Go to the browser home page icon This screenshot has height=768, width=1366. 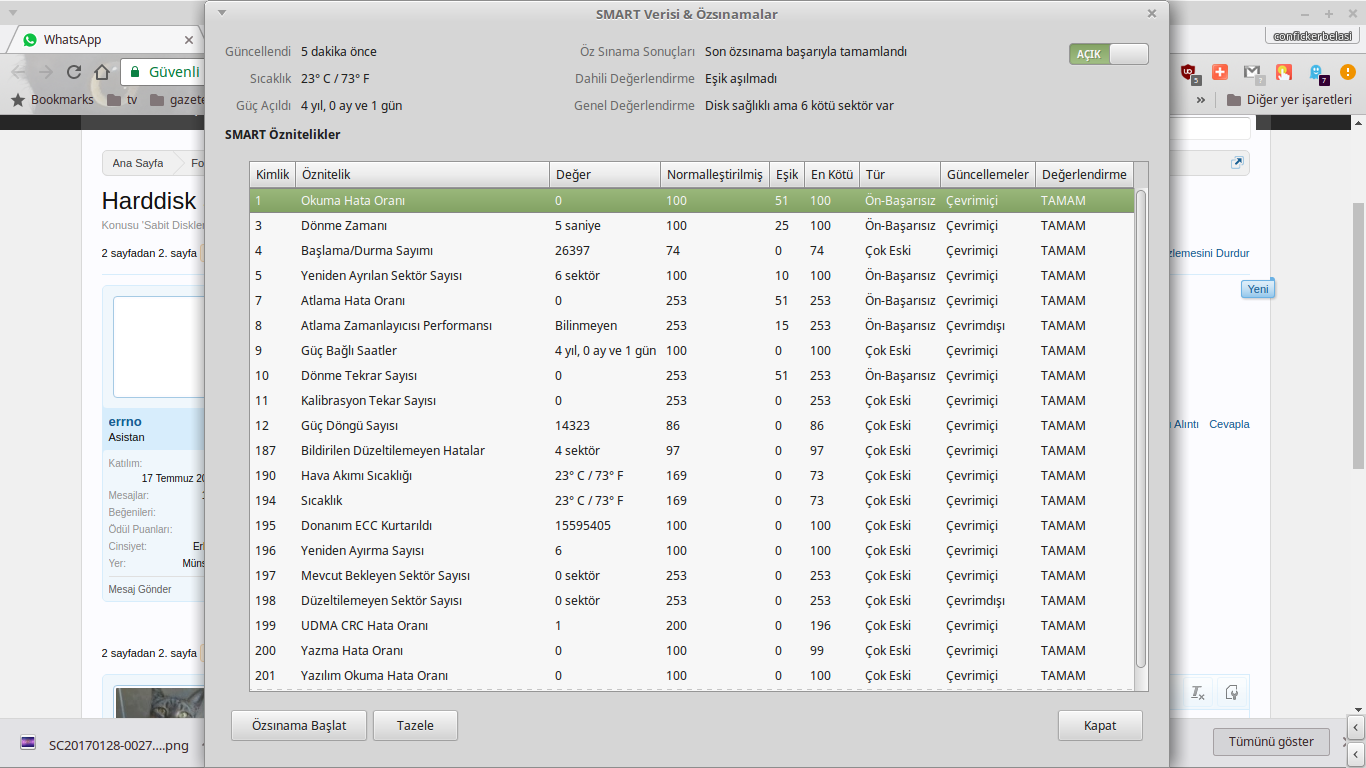102,72
